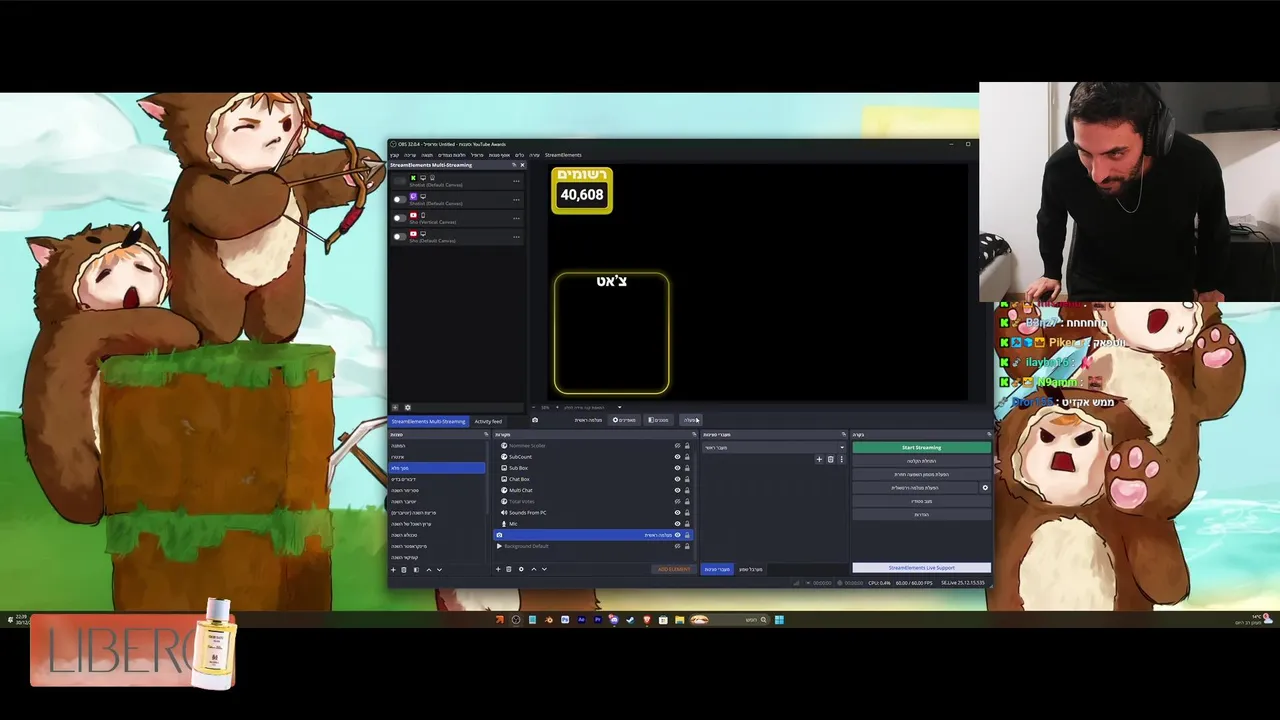The height and width of the screenshot is (720, 1280).
Task: Toggle visibility of Nominee Scoller source
Action: coord(677,446)
